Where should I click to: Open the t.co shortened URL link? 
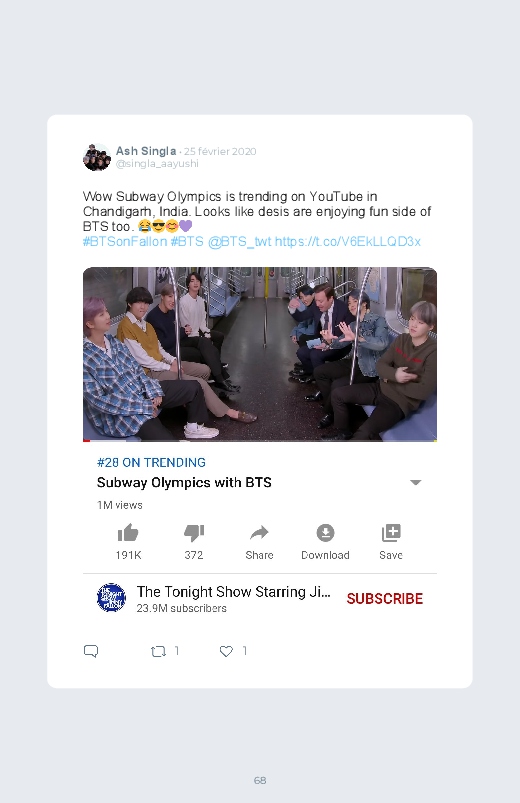coord(348,242)
